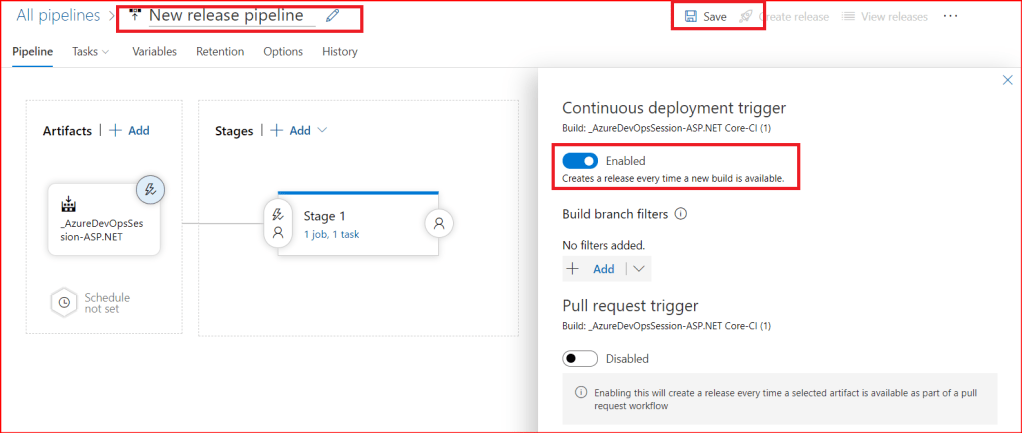
Task: Click the Schedule not set clock icon
Action: [x=63, y=302]
